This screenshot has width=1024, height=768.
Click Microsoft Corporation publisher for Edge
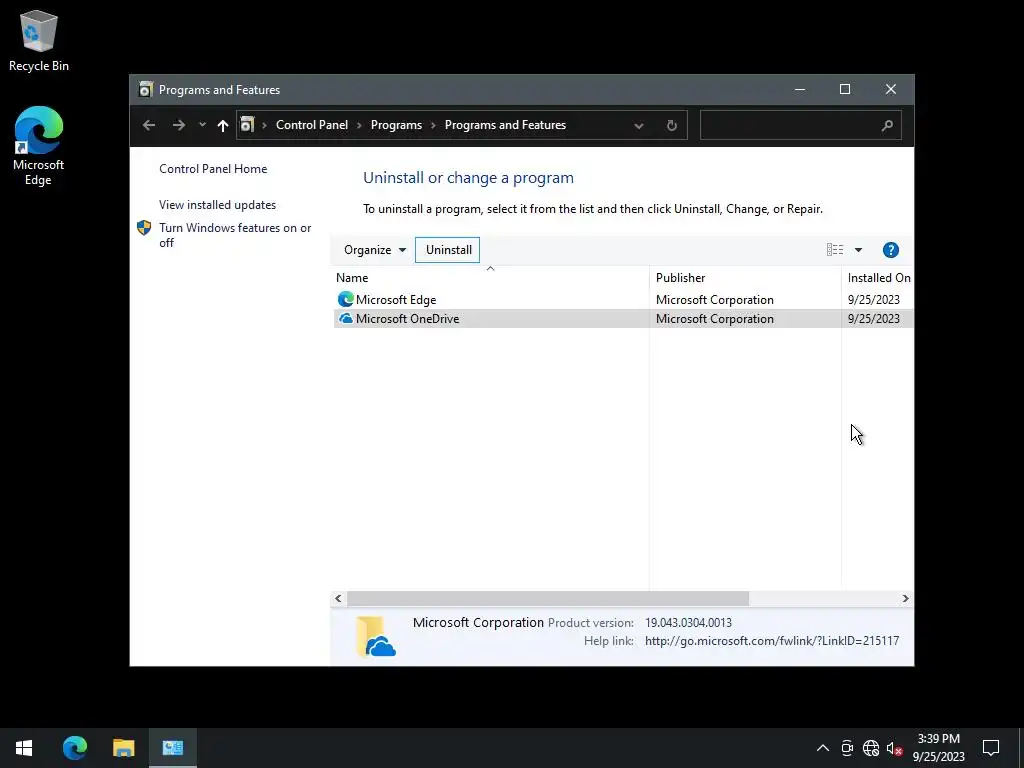coord(714,300)
